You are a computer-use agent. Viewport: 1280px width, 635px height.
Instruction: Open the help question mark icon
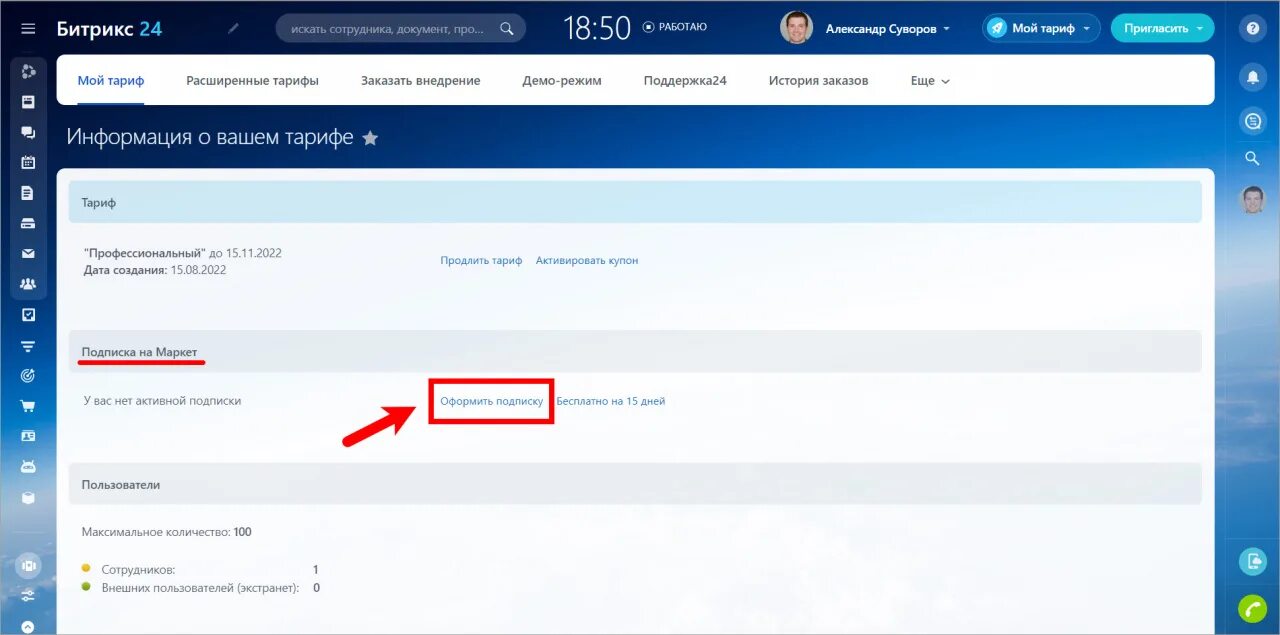pyautogui.click(x=1252, y=29)
